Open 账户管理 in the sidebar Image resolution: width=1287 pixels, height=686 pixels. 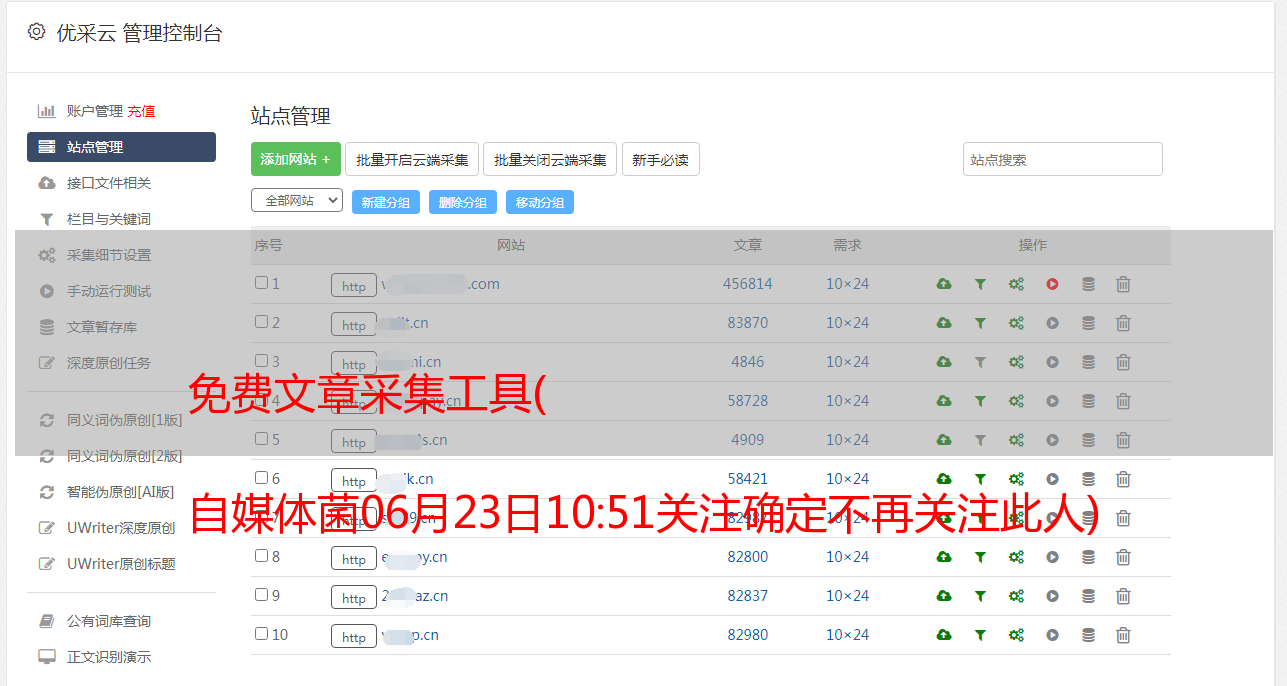point(94,111)
